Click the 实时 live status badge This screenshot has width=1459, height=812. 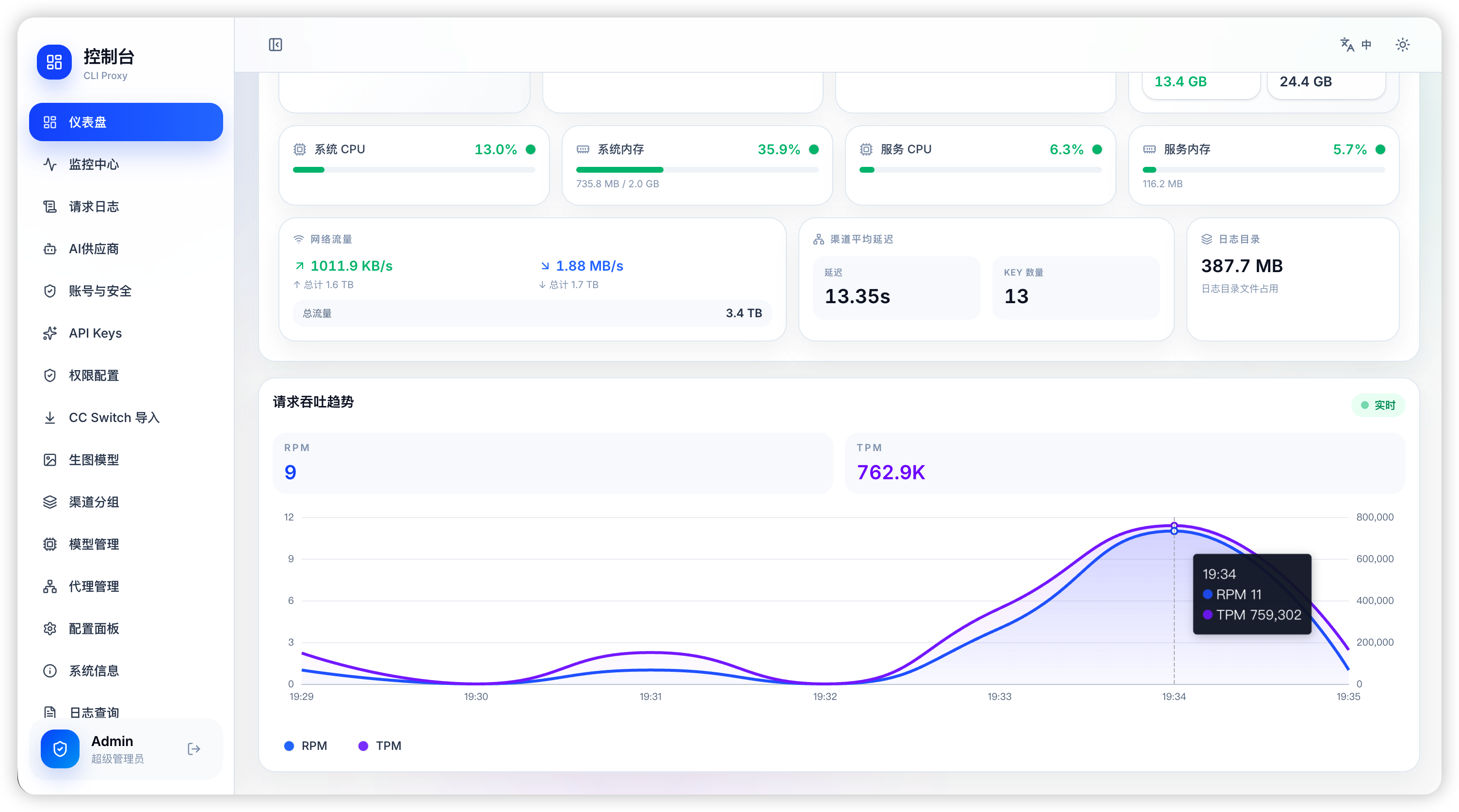tap(1378, 405)
